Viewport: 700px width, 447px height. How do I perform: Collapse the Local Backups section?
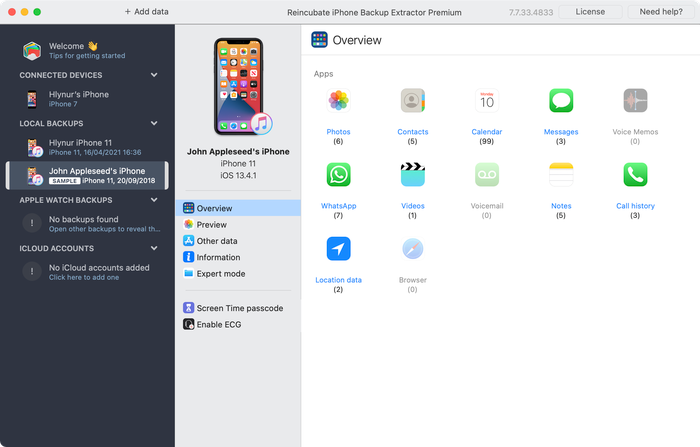(x=154, y=123)
